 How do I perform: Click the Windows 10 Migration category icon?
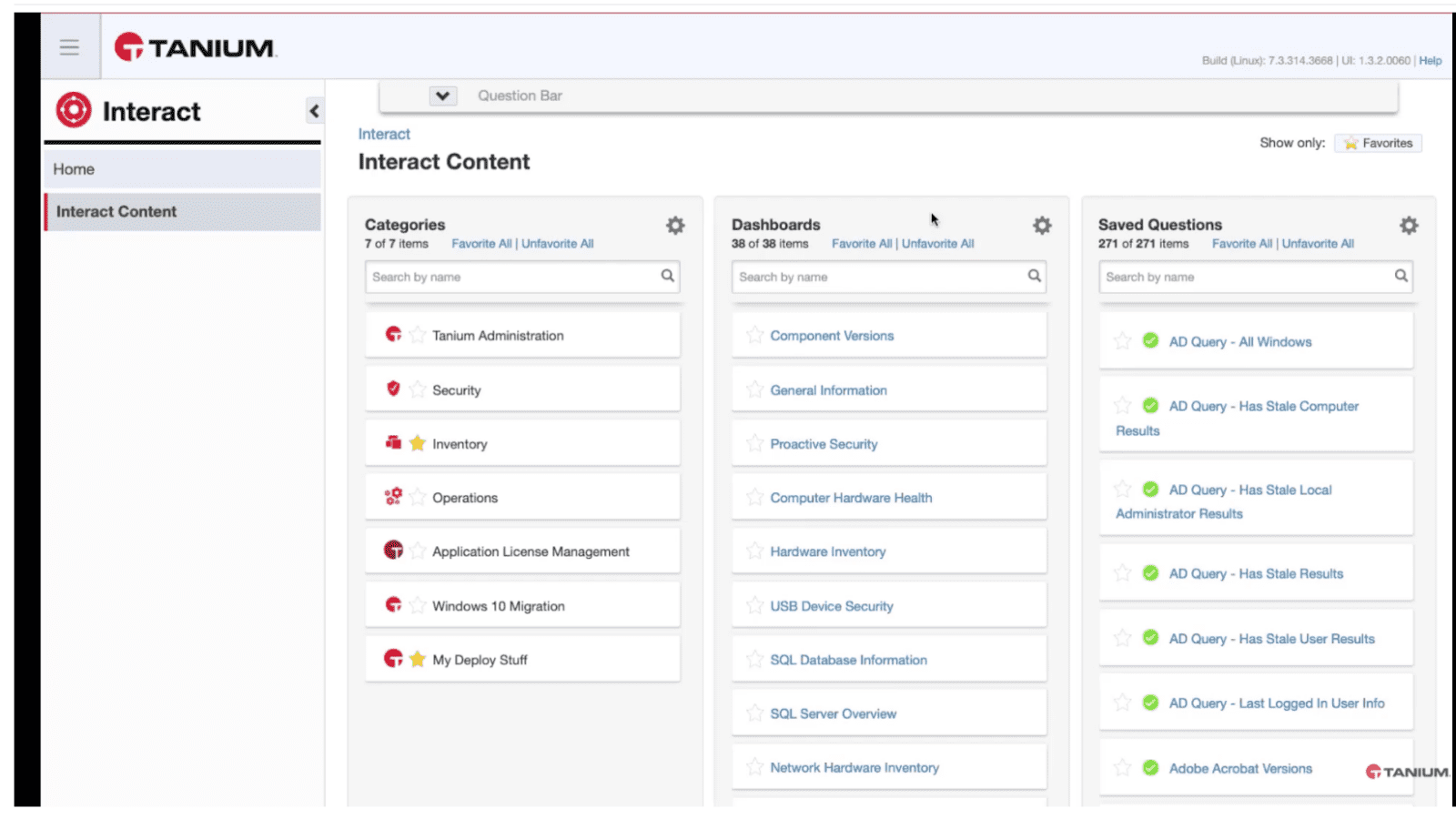(393, 604)
